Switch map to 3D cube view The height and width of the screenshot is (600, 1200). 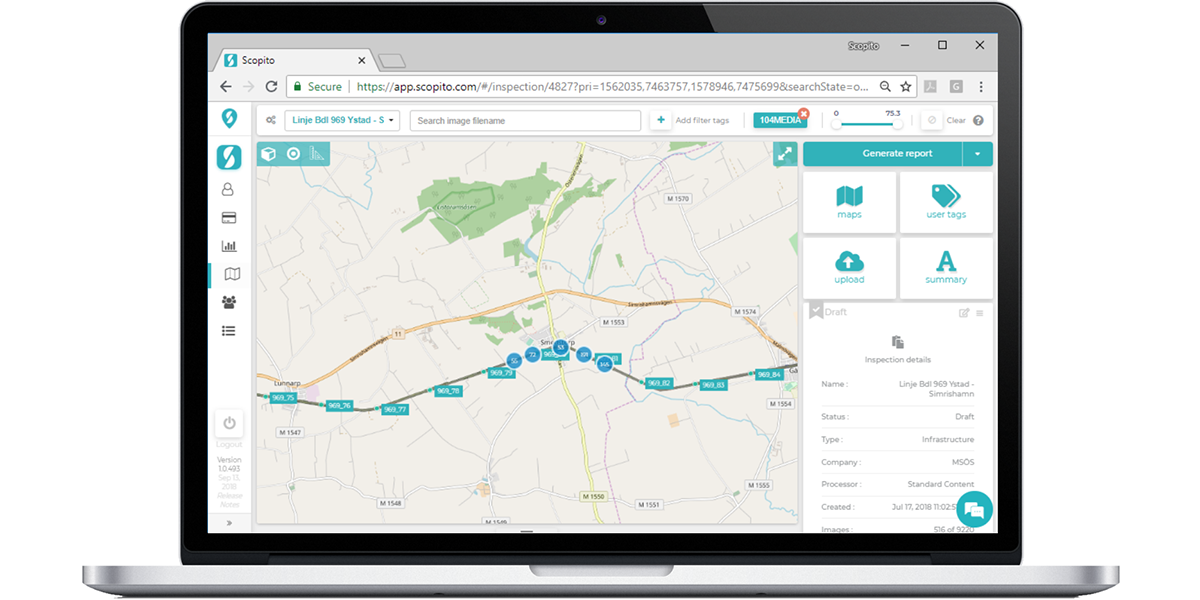coord(268,154)
